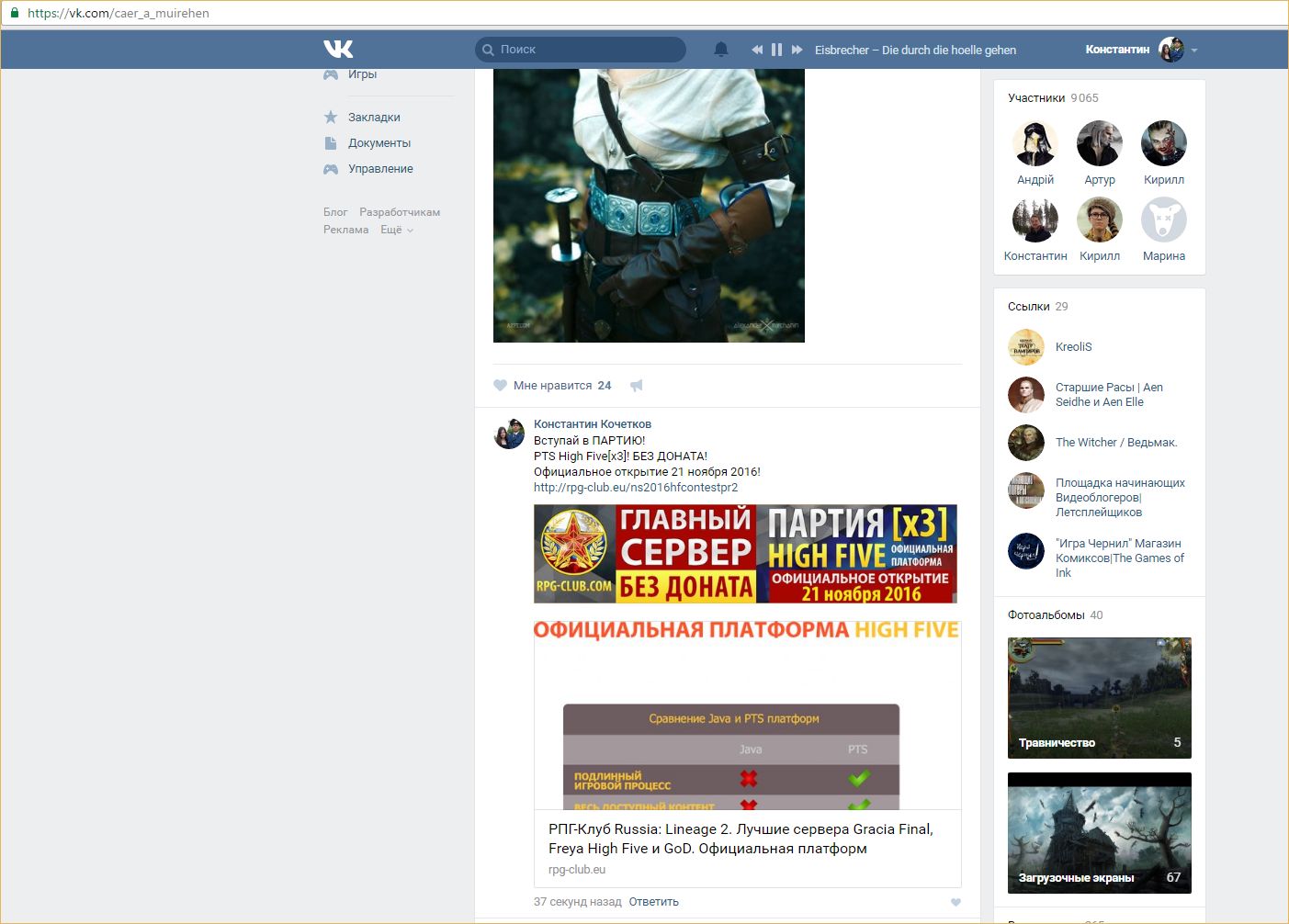This screenshot has height=924, width=1289.
Task: Follow the rpg-club.eu contest link
Action: click(x=636, y=488)
